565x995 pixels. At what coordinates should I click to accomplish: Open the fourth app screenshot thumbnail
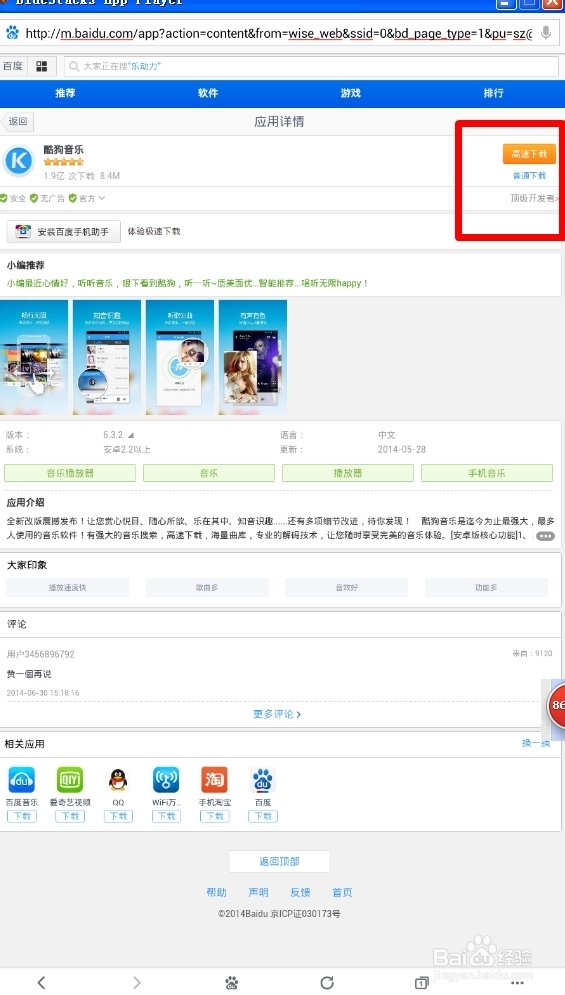pyautogui.click(x=253, y=357)
